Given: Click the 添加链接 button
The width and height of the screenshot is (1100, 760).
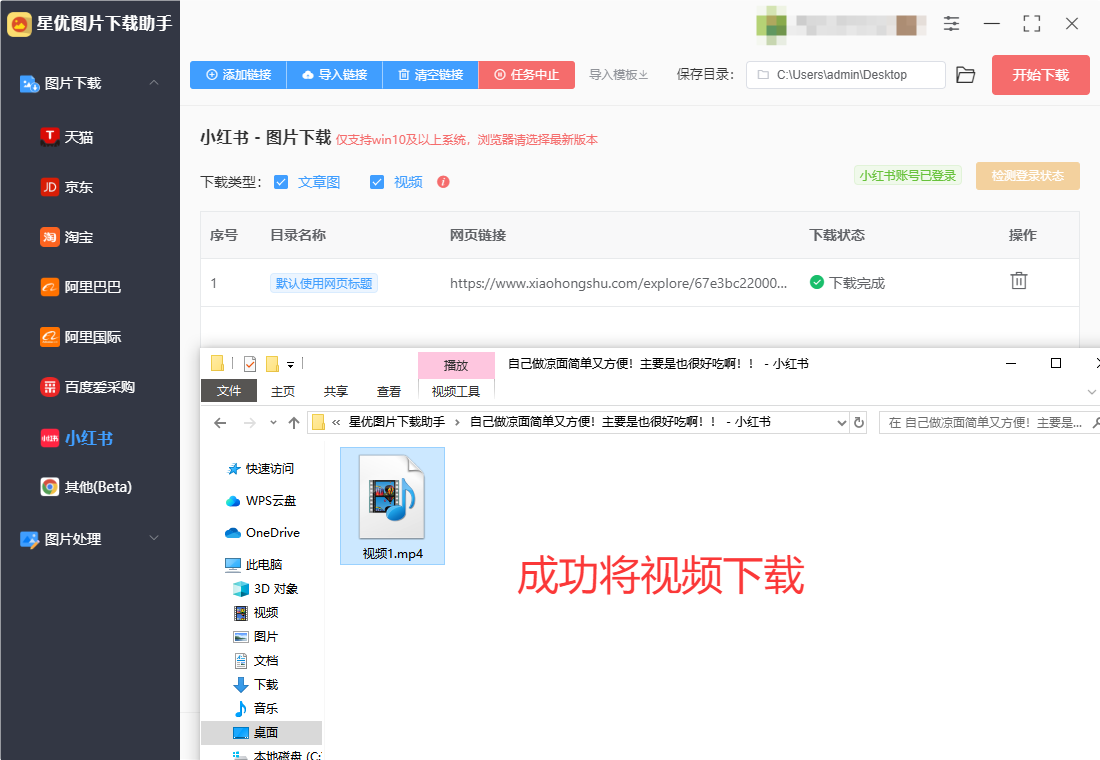Looking at the screenshot, I should tap(239, 74).
